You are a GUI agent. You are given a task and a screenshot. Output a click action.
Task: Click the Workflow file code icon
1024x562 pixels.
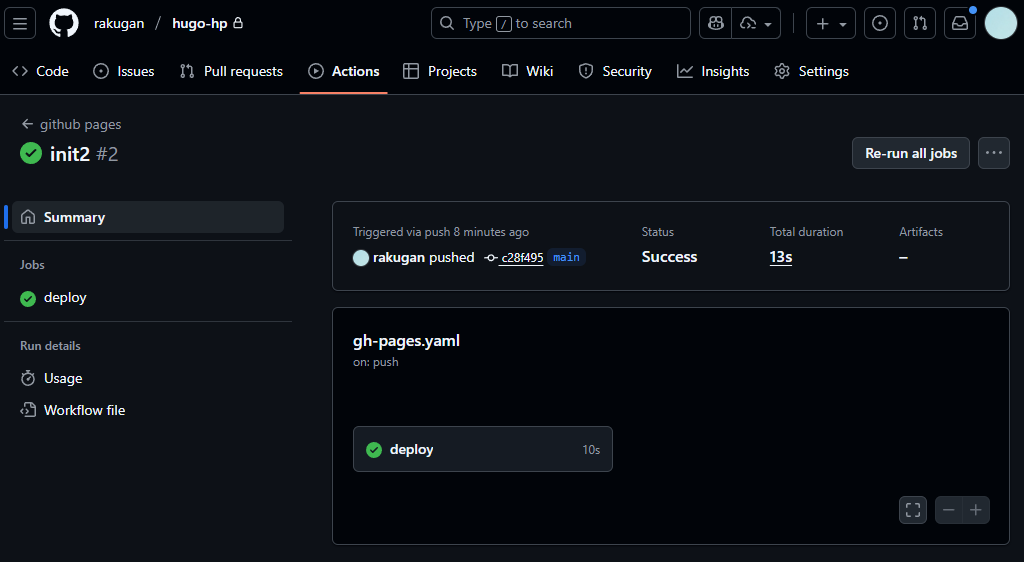[28, 411]
